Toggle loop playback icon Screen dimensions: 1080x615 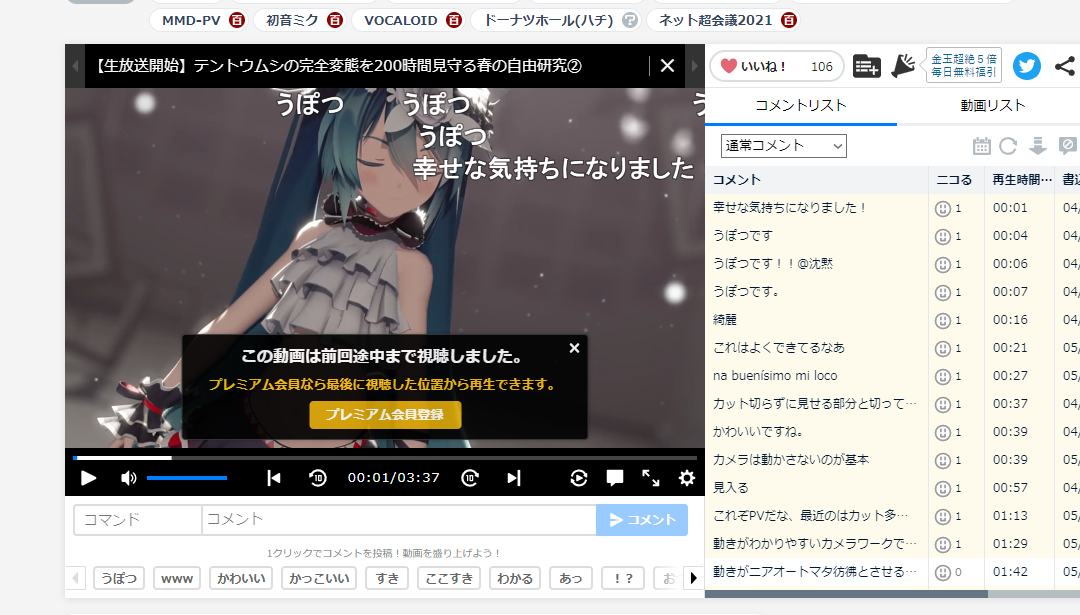pyautogui.click(x=579, y=478)
